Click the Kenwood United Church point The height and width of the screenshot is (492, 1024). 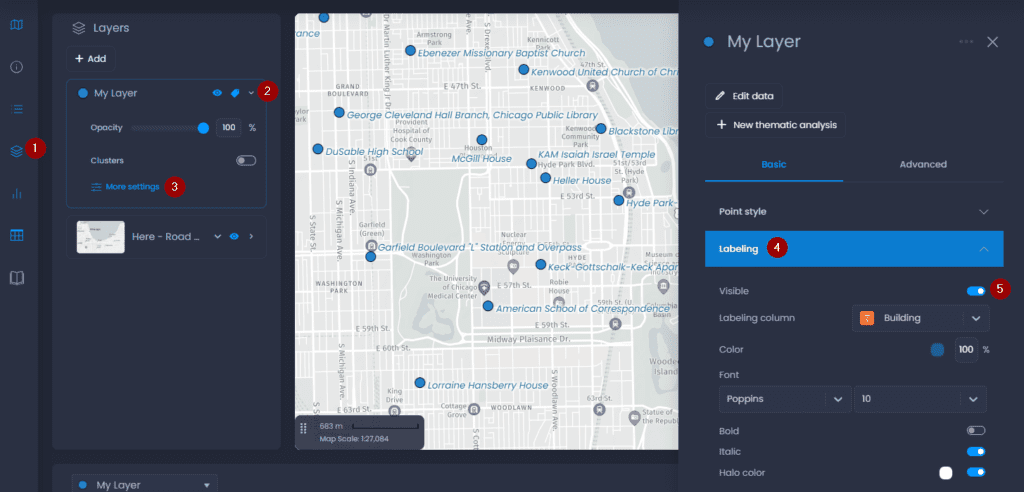pyautogui.click(x=523, y=69)
